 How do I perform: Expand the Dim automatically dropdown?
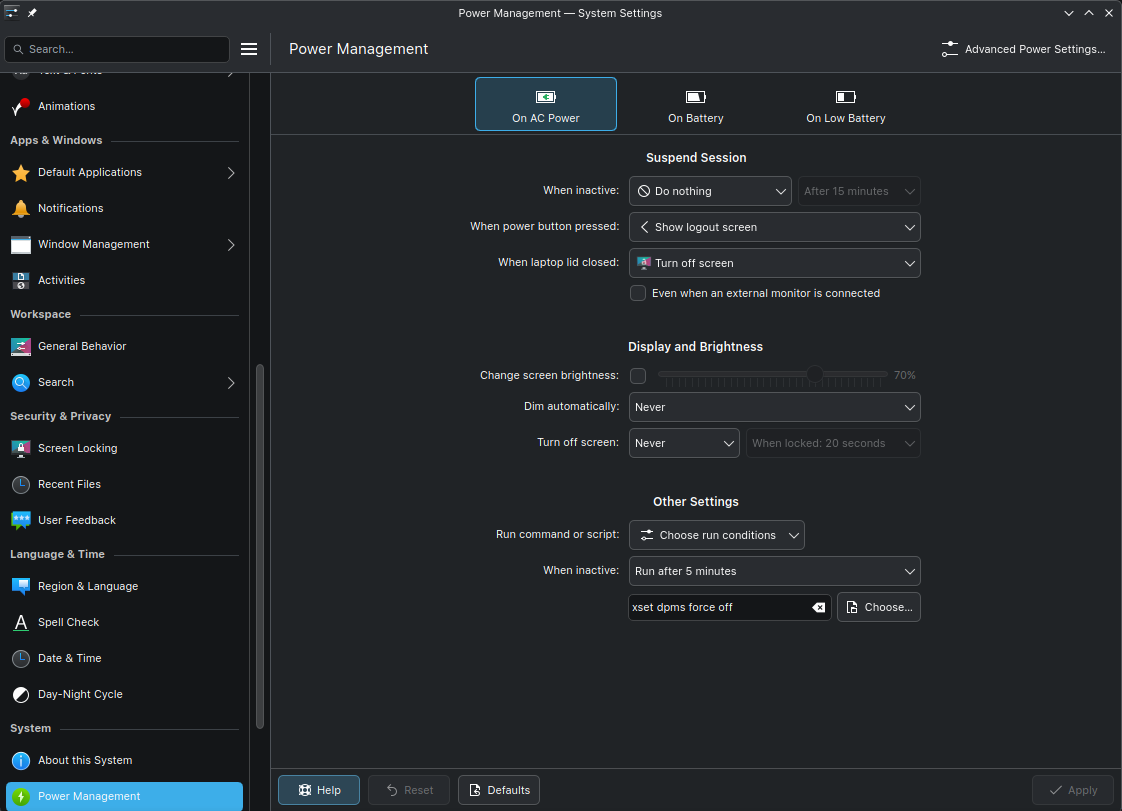[x=774, y=407]
